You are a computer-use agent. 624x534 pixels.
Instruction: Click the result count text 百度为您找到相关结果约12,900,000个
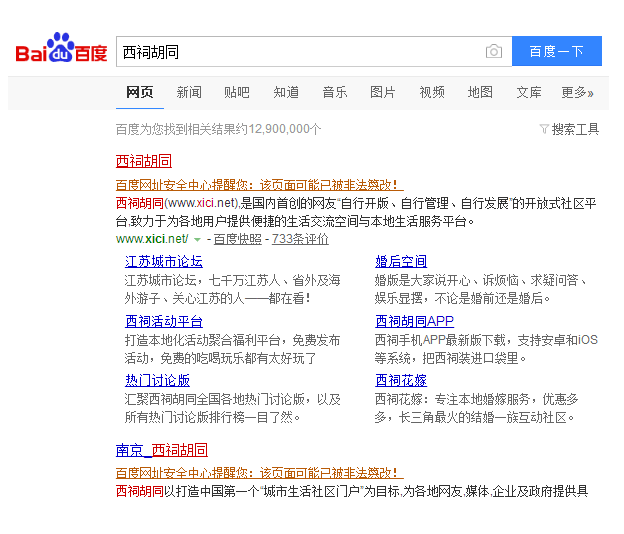click(218, 129)
